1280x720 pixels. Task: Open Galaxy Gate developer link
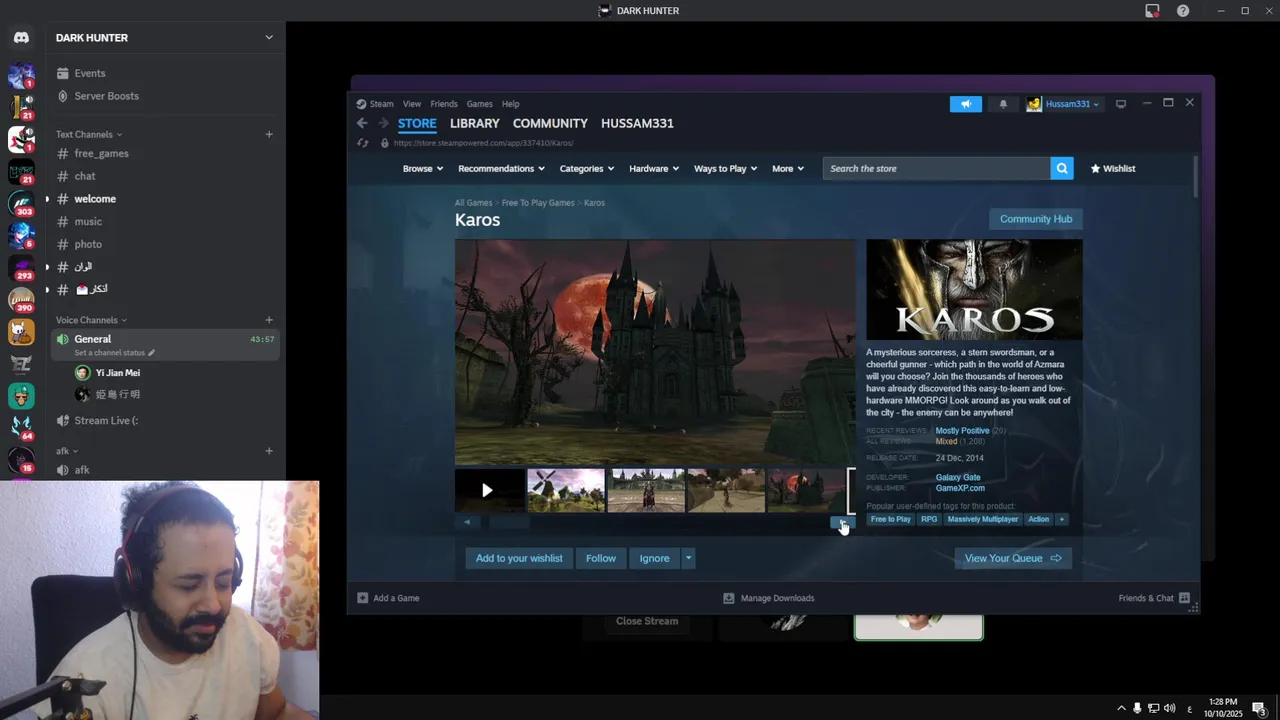coord(958,477)
